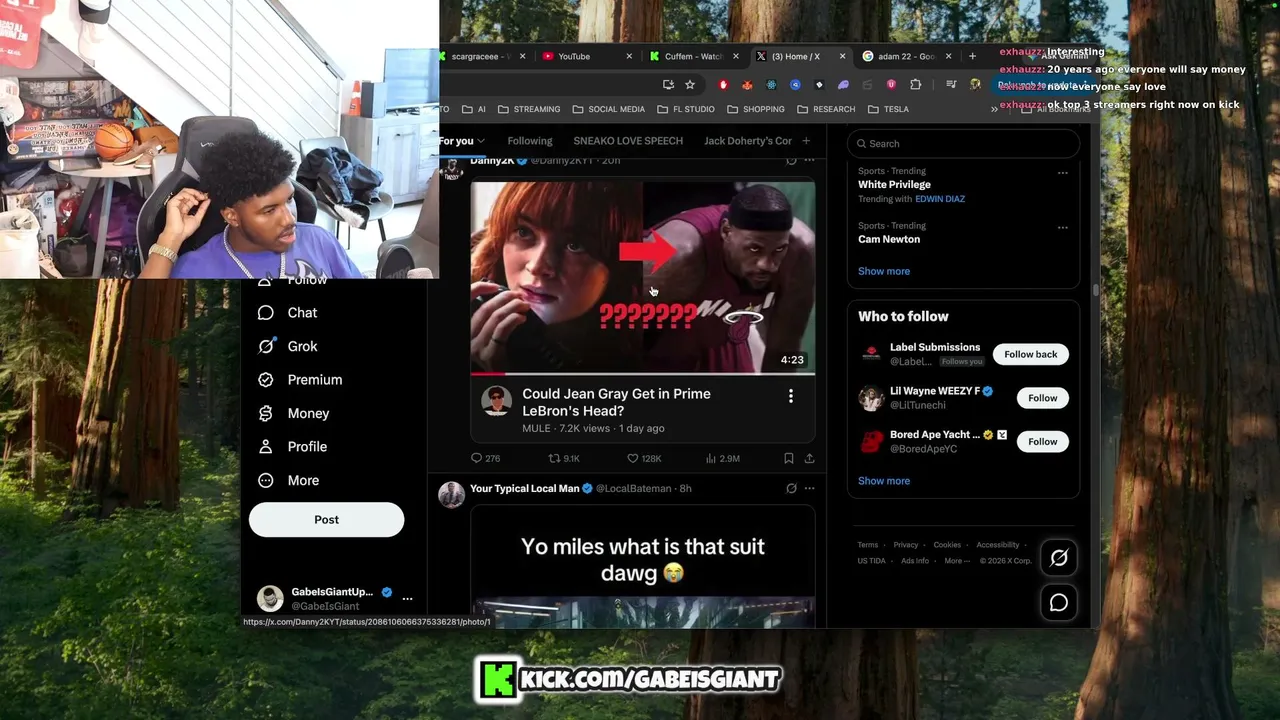Open more options for Cam Newton trend
Viewport: 1280px width, 720px height.
pyautogui.click(x=1062, y=227)
